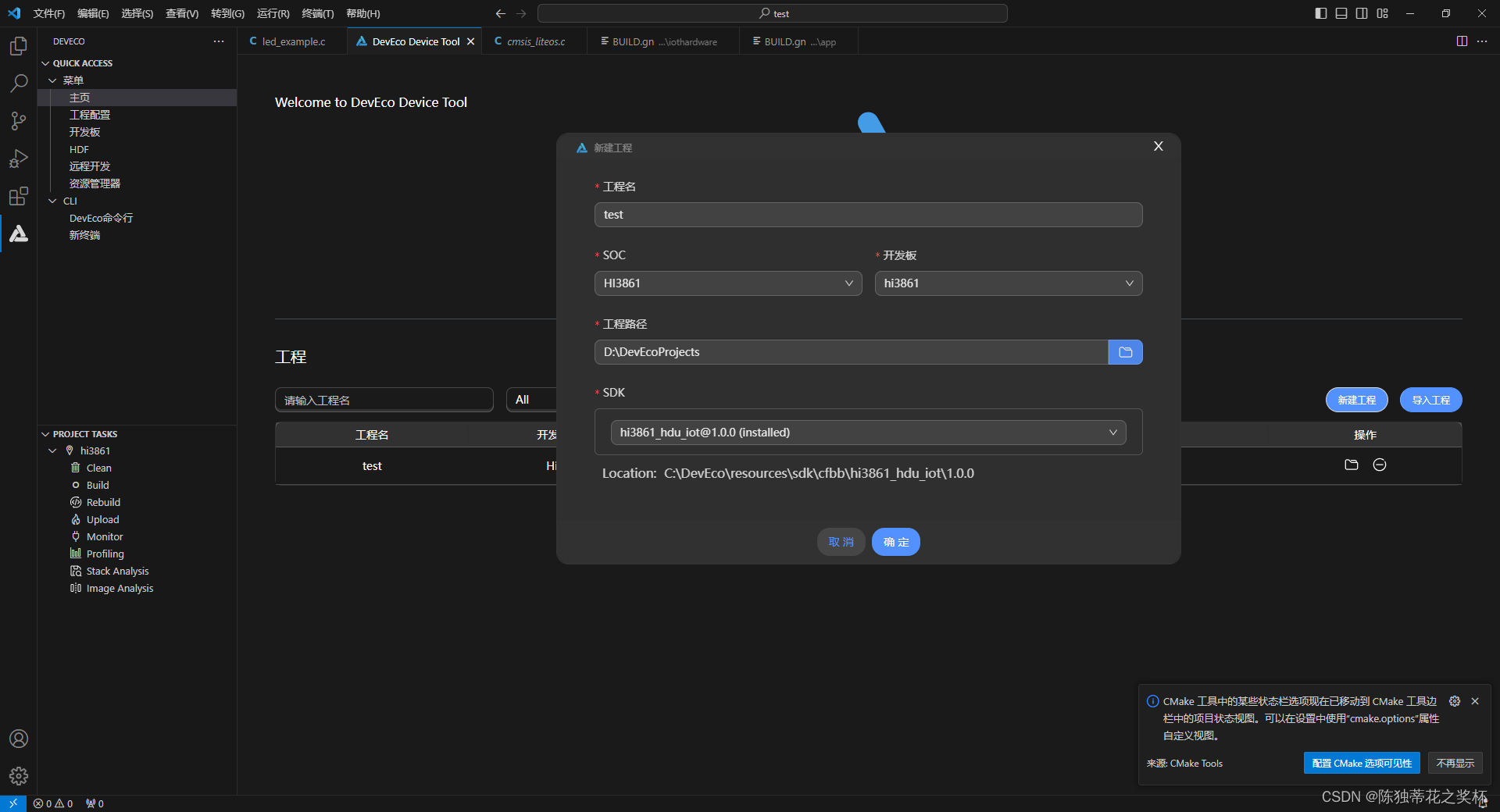
Task: Click the 请输入工程名 search field
Action: [x=384, y=400]
